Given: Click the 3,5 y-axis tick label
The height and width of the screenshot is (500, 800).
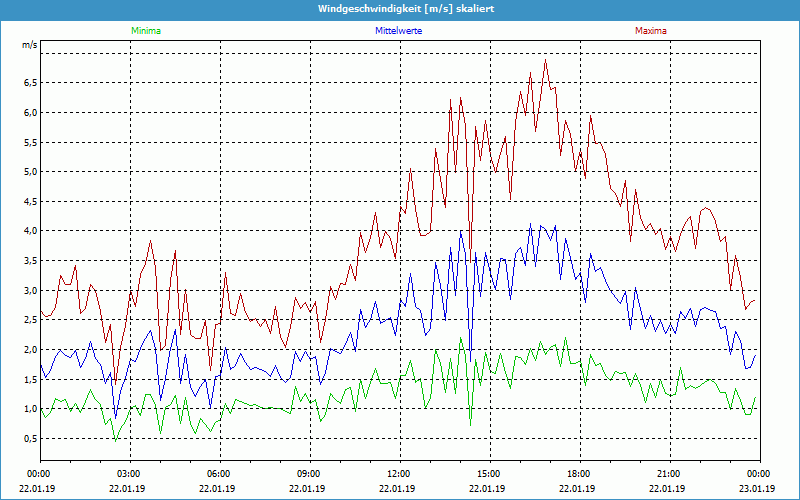Looking at the screenshot, I should [29, 261].
